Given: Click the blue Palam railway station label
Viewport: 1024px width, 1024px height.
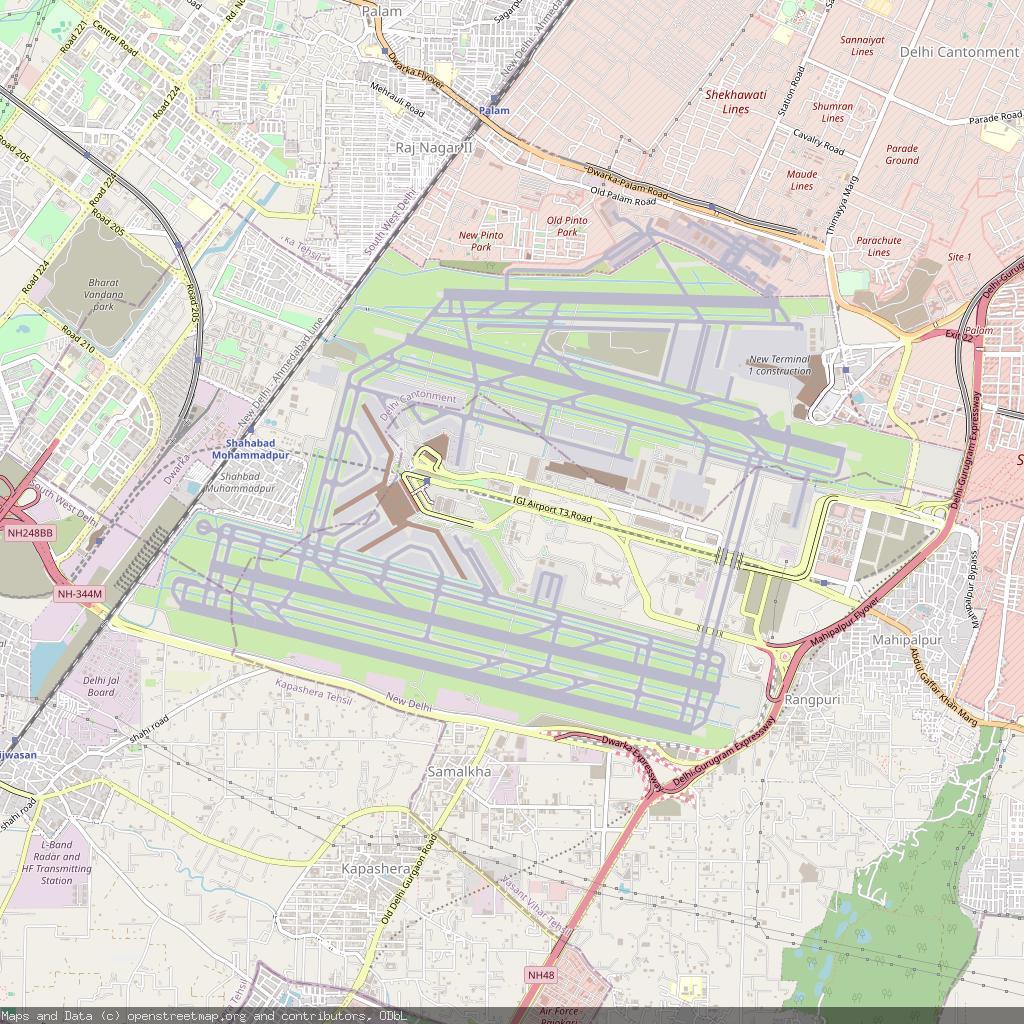Looking at the screenshot, I should click(x=494, y=110).
